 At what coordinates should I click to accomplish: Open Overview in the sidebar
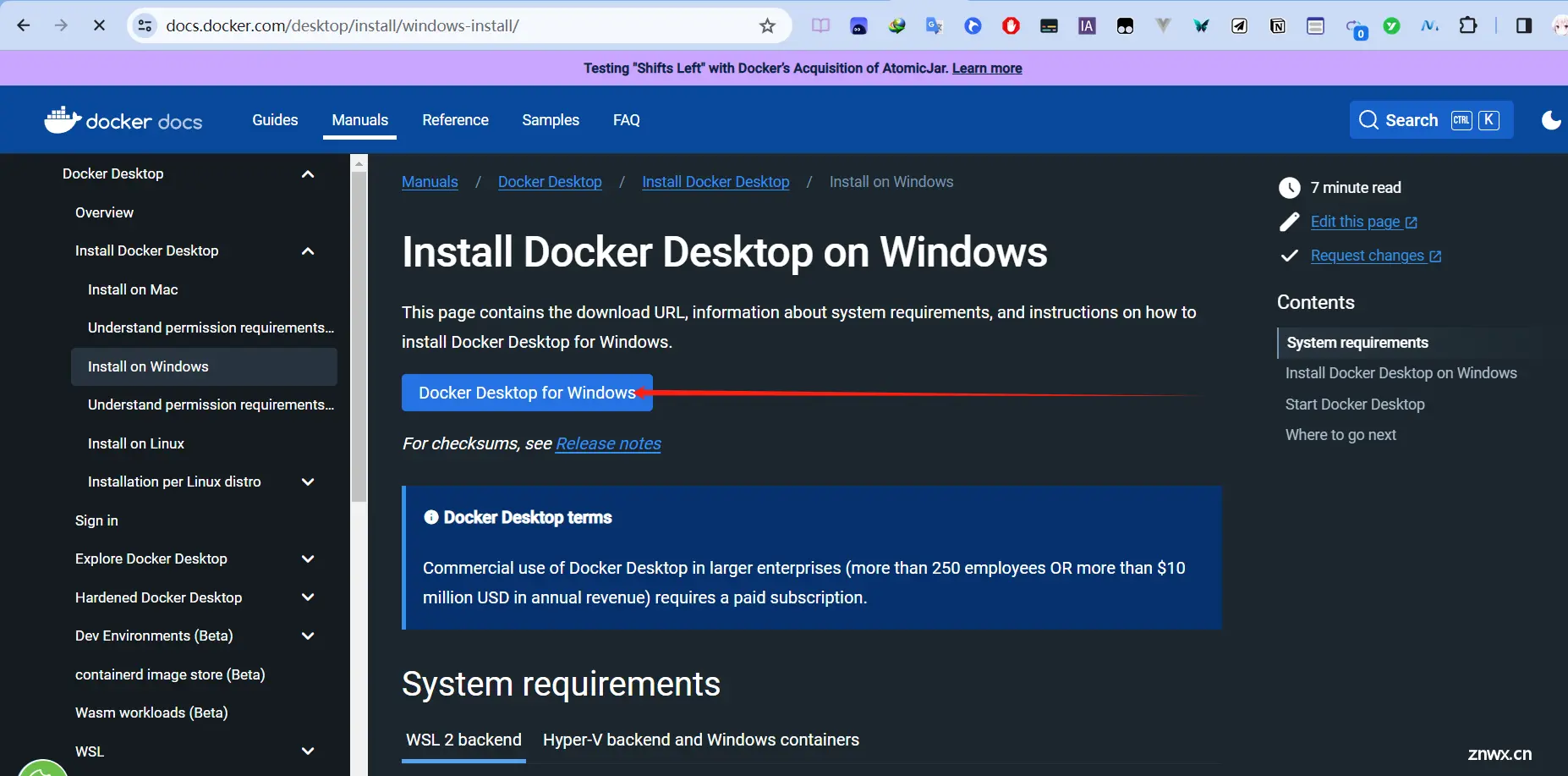[104, 212]
